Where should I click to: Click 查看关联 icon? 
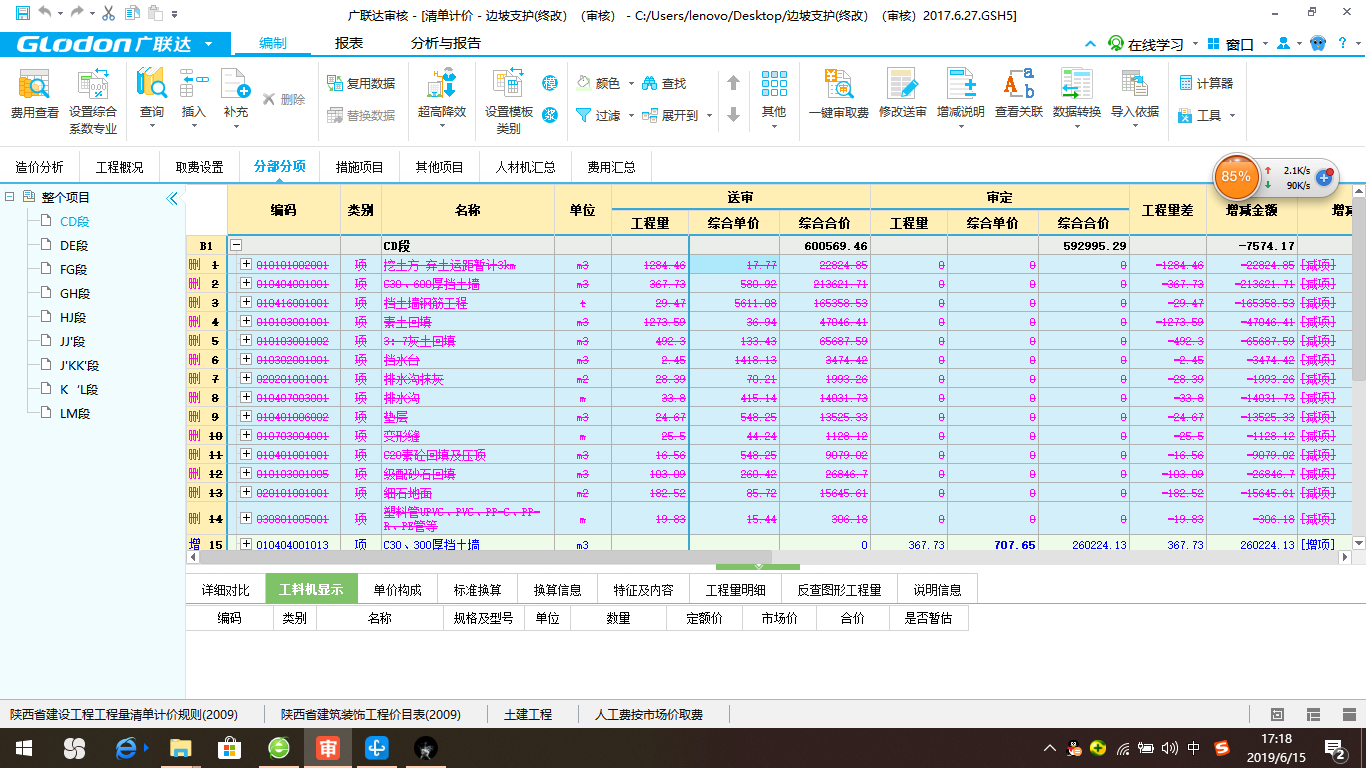(1019, 96)
